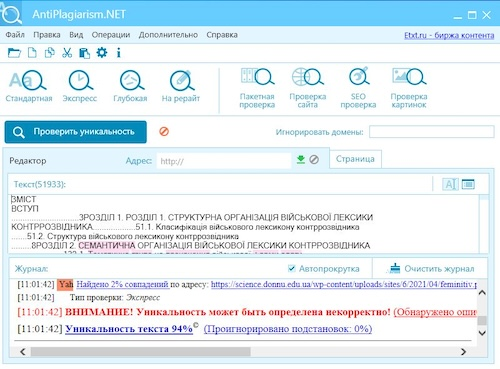Select the На рерайт check mode
500x369 pixels.
point(181,86)
